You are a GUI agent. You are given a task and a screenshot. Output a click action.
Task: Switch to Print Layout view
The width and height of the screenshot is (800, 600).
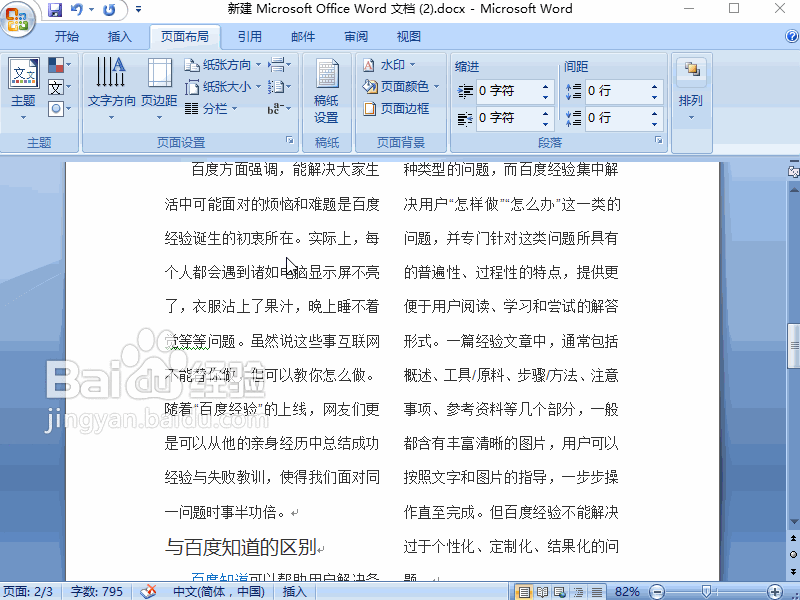[524, 592]
